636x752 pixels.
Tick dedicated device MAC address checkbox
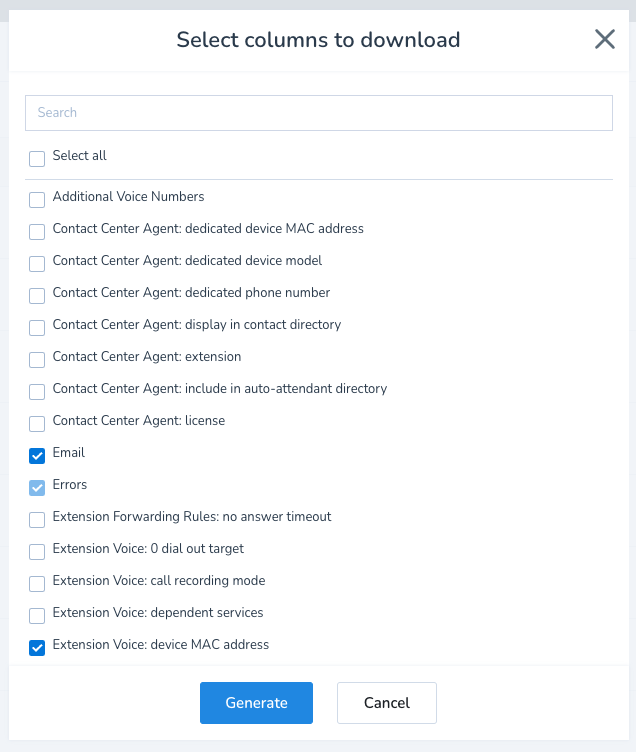click(37, 231)
